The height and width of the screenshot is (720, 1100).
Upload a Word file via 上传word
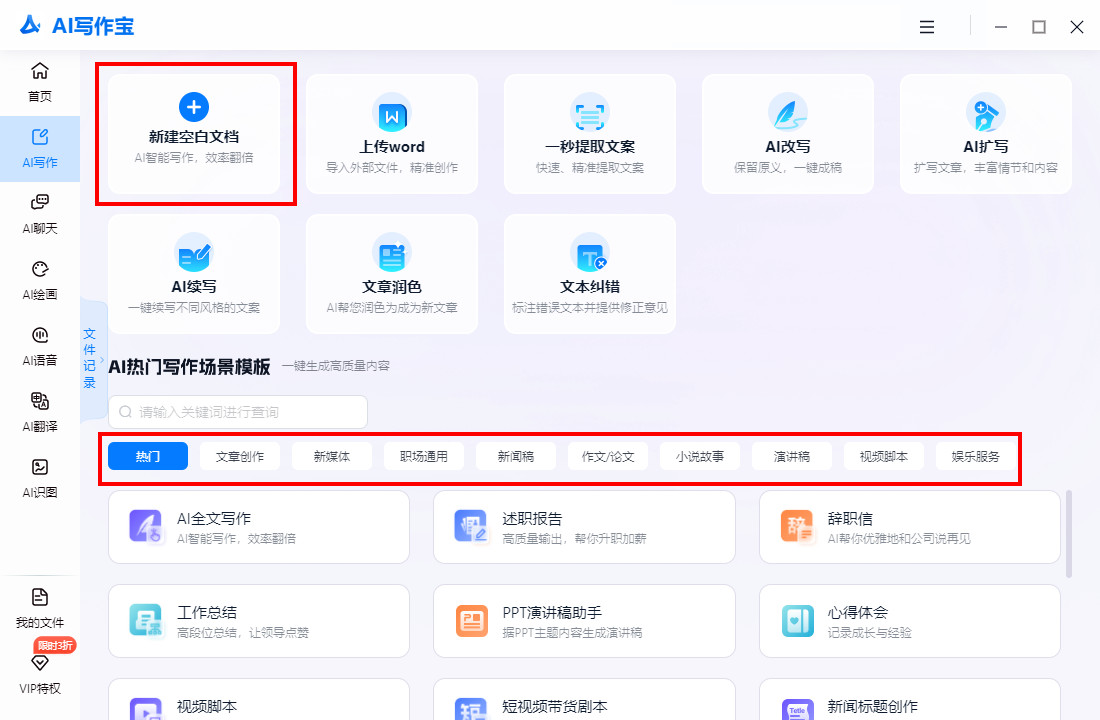[391, 134]
